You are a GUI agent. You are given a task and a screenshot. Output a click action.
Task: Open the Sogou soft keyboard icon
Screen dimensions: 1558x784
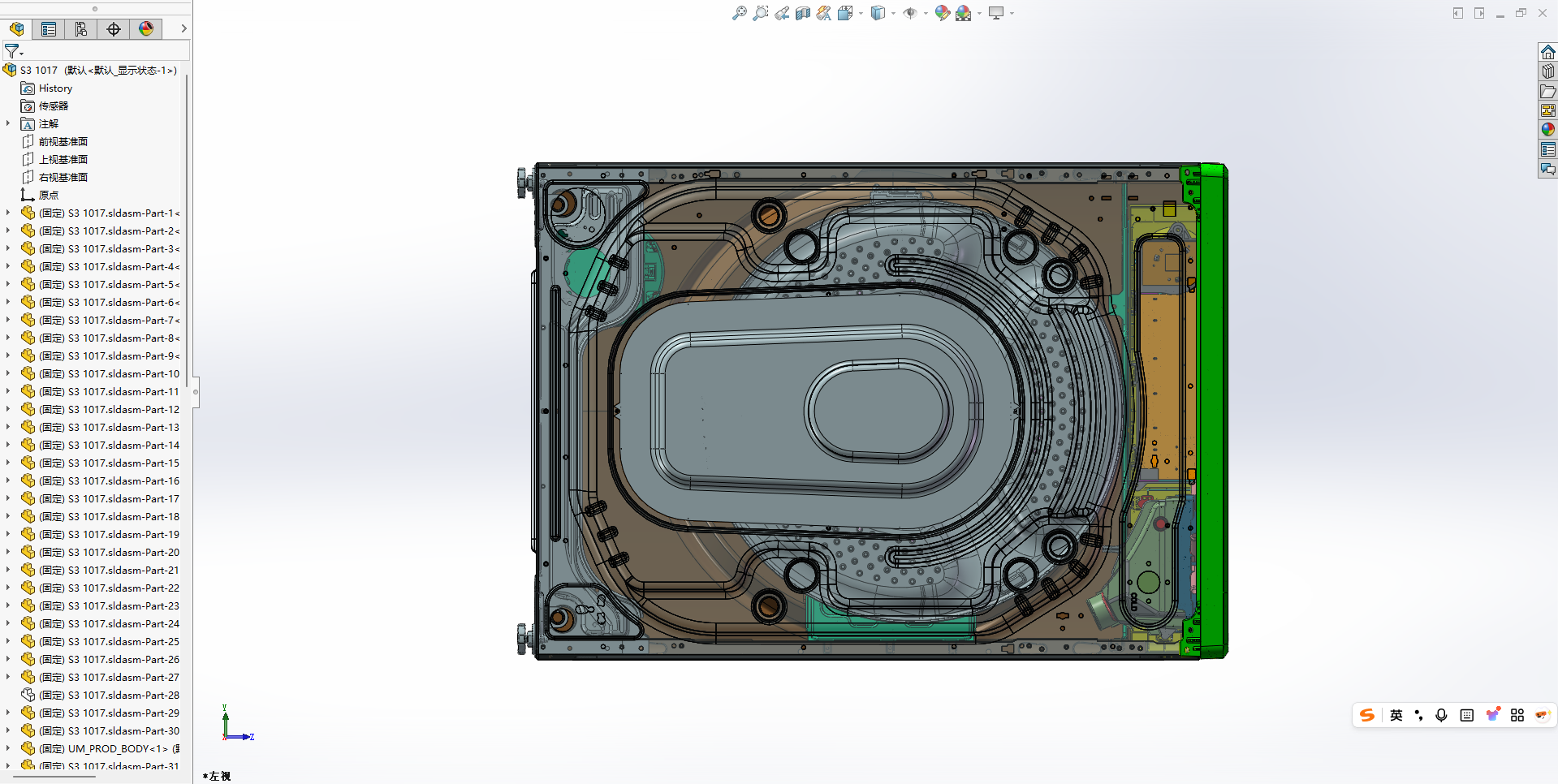point(1466,715)
